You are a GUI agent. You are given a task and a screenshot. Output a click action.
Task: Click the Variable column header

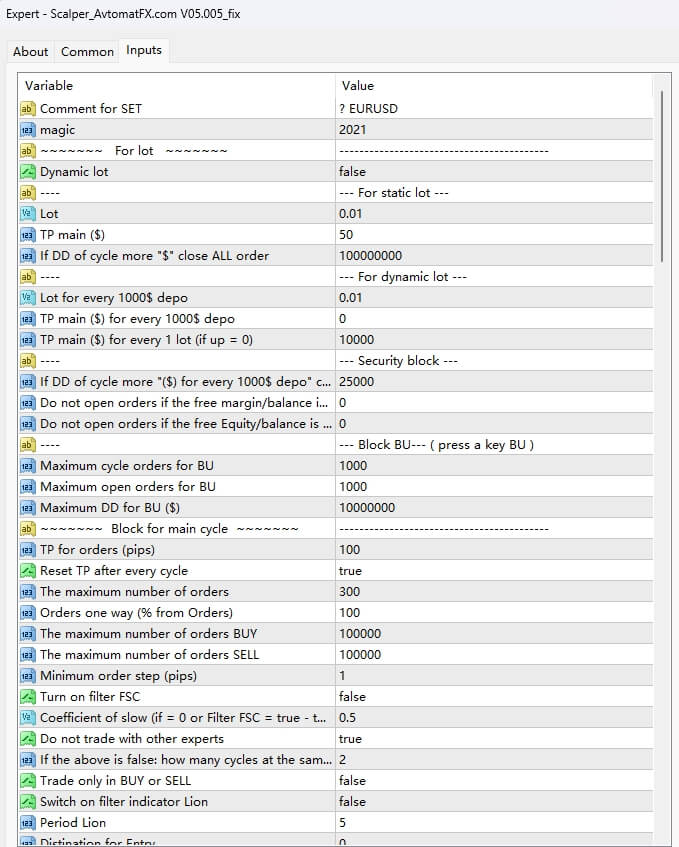coord(49,85)
